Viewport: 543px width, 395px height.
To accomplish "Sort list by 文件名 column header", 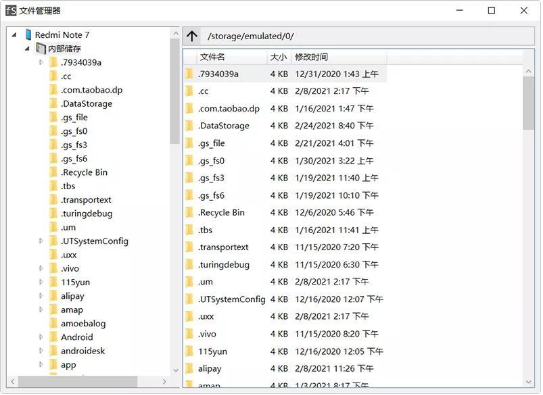I will coord(232,57).
